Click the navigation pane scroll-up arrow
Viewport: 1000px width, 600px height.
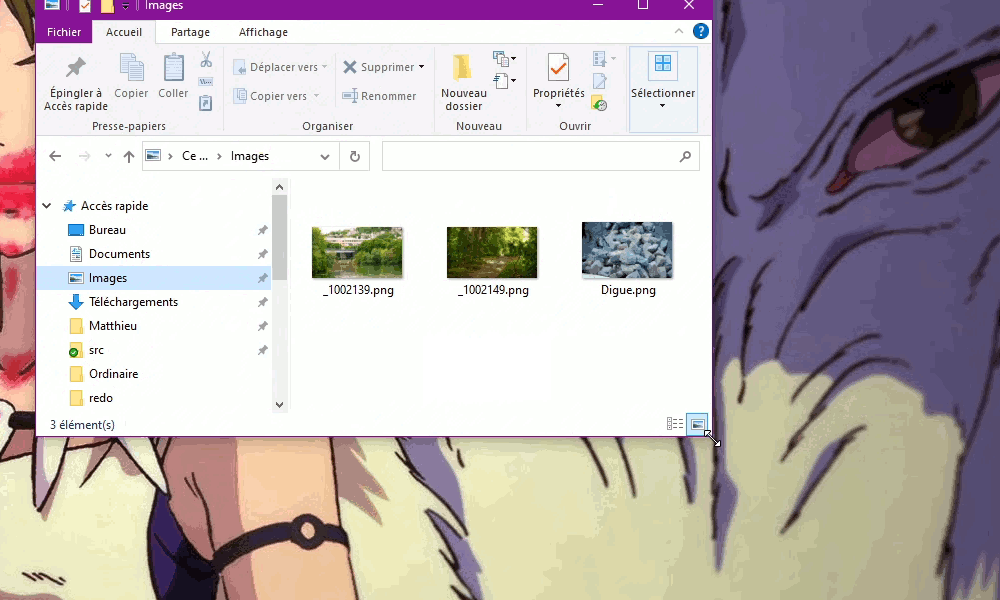point(279,187)
